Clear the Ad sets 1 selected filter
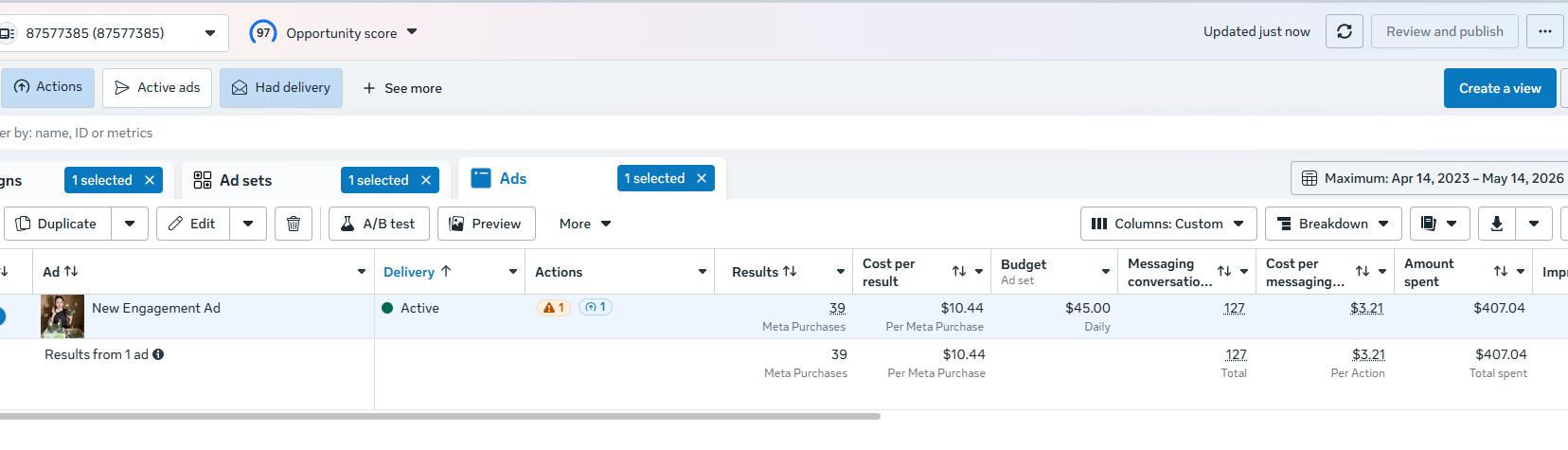The height and width of the screenshot is (450, 1568). coord(426,180)
